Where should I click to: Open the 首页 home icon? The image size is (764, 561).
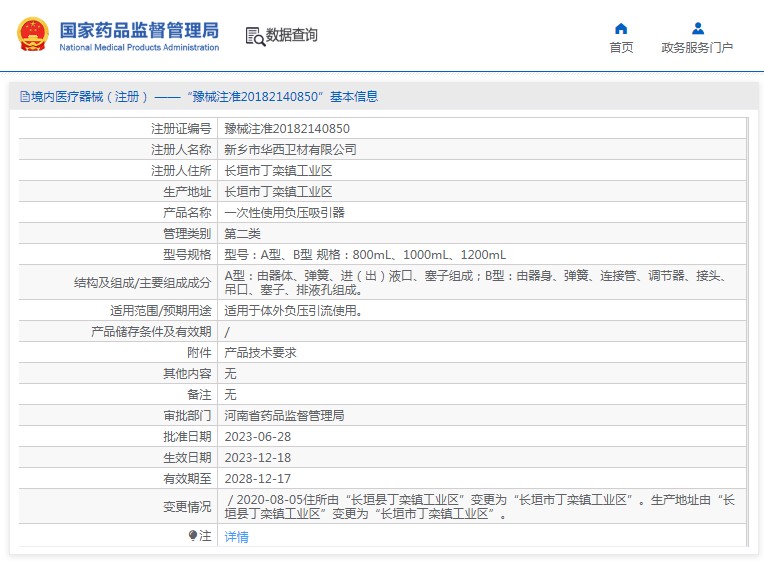click(621, 28)
